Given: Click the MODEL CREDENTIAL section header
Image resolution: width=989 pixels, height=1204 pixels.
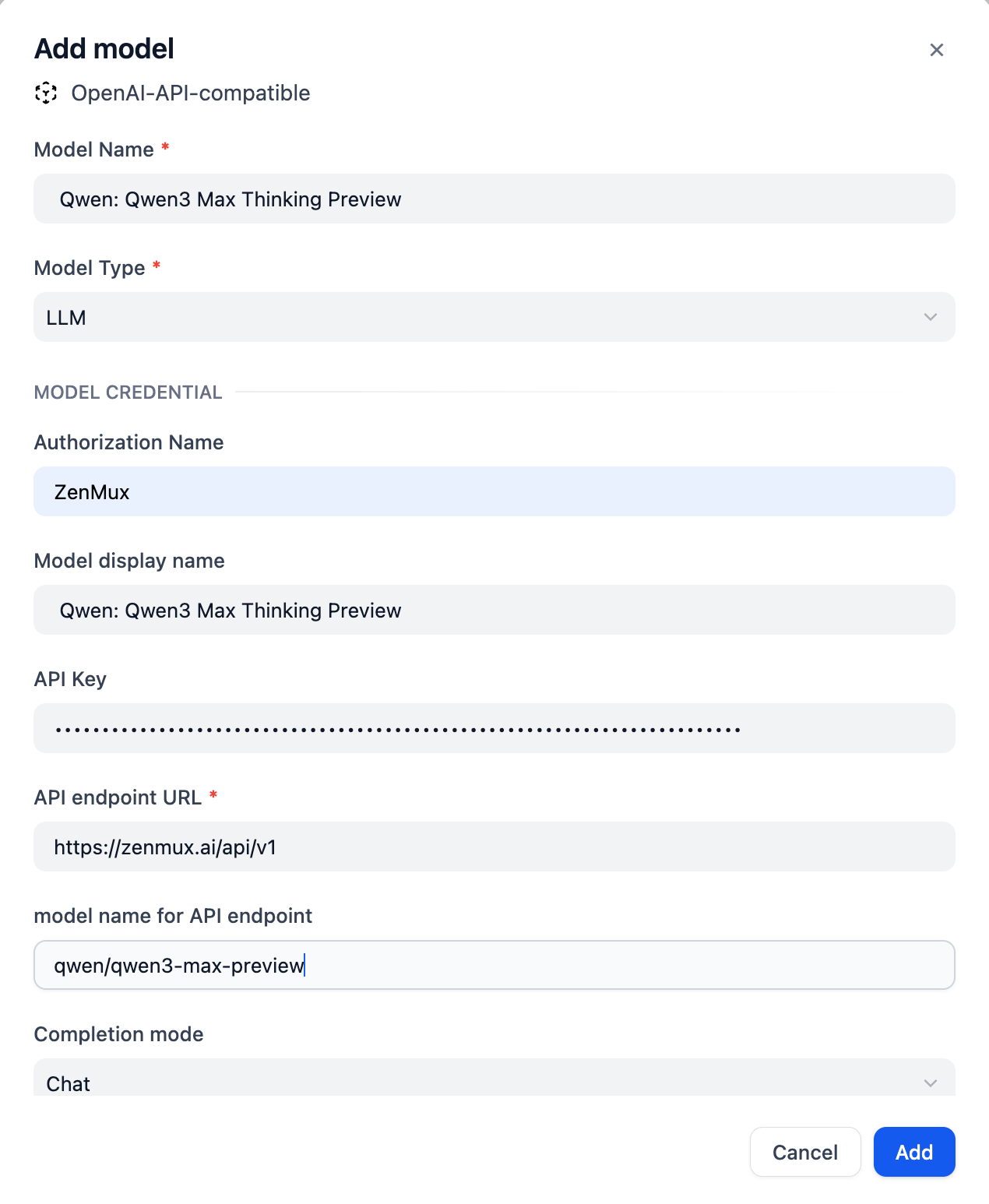Looking at the screenshot, I should [128, 393].
